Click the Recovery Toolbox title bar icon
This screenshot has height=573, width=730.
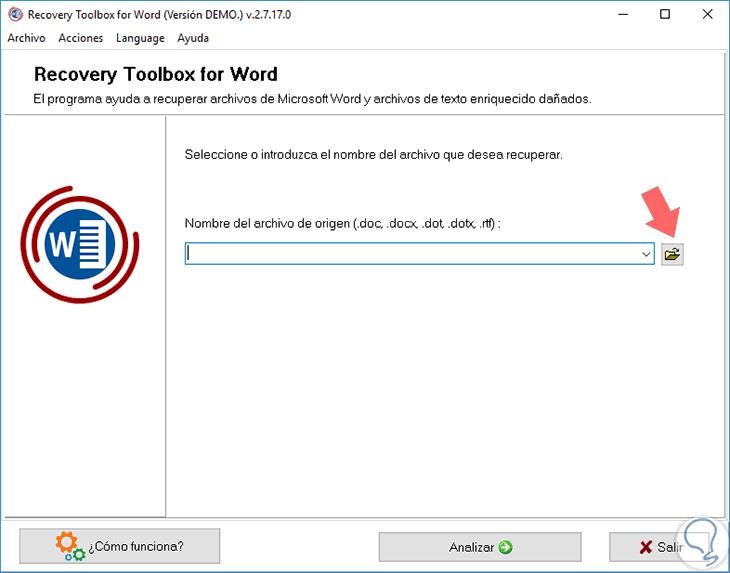[x=15, y=14]
